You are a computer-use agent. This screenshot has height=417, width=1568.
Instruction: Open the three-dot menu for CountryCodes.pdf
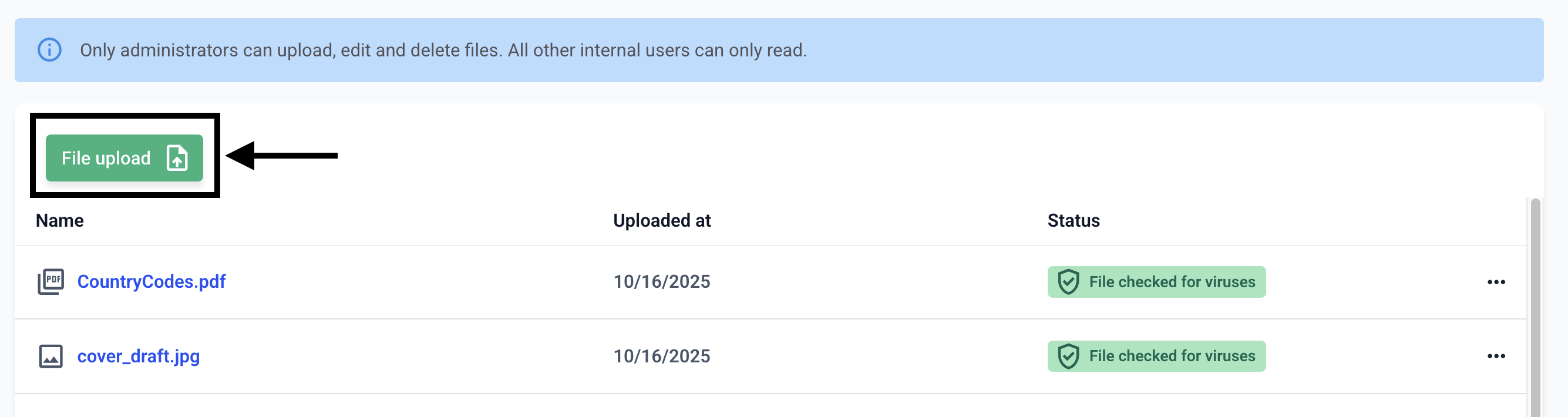(x=1496, y=282)
